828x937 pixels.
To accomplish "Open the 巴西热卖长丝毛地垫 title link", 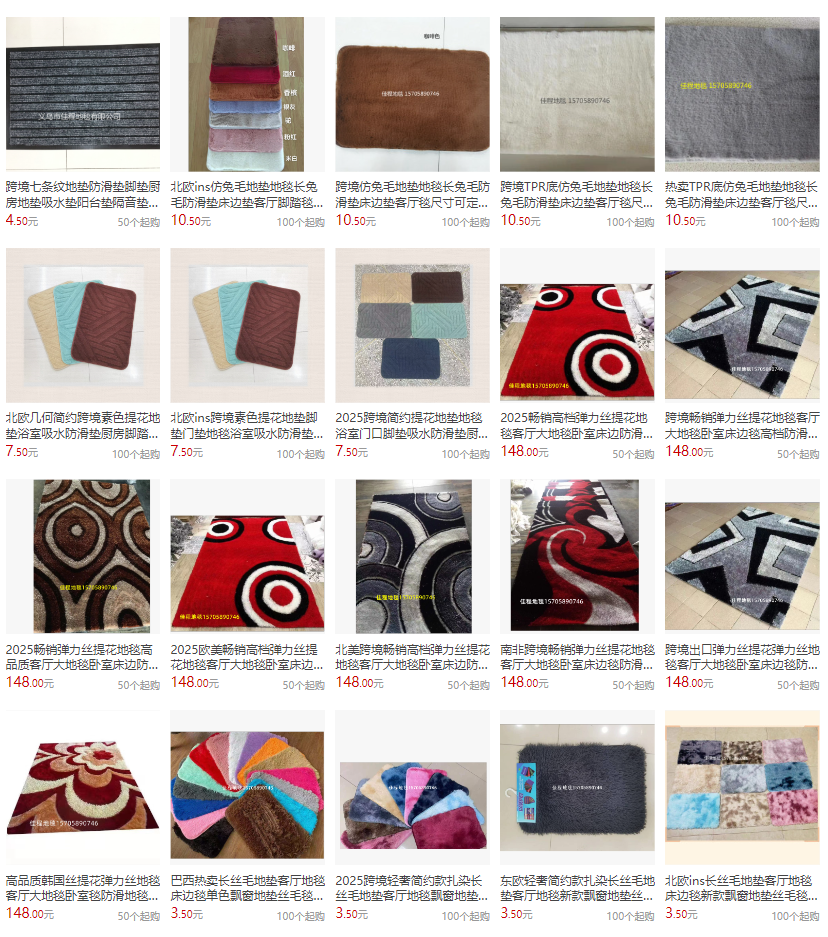I will point(247,888).
